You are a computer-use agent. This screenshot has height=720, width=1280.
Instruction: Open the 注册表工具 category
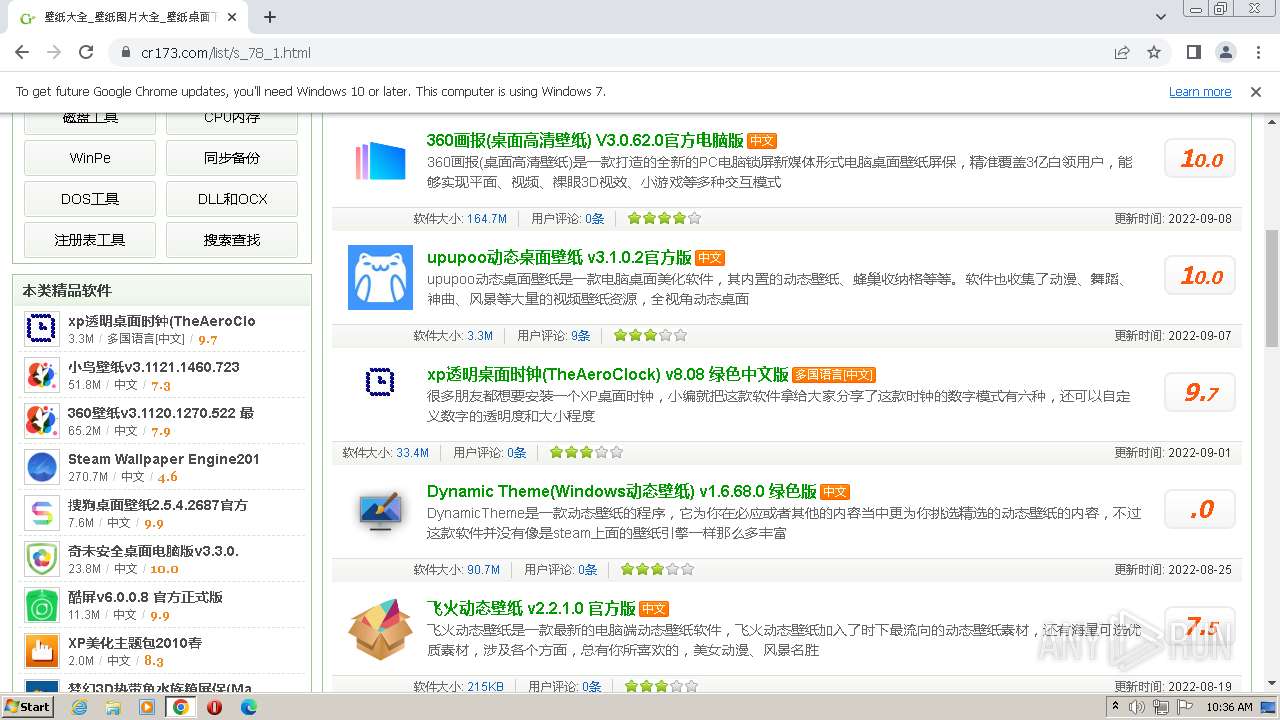tap(90, 240)
